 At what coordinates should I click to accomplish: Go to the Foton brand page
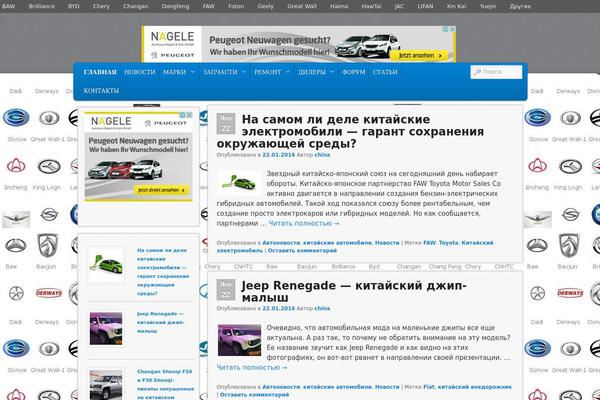[x=236, y=6]
